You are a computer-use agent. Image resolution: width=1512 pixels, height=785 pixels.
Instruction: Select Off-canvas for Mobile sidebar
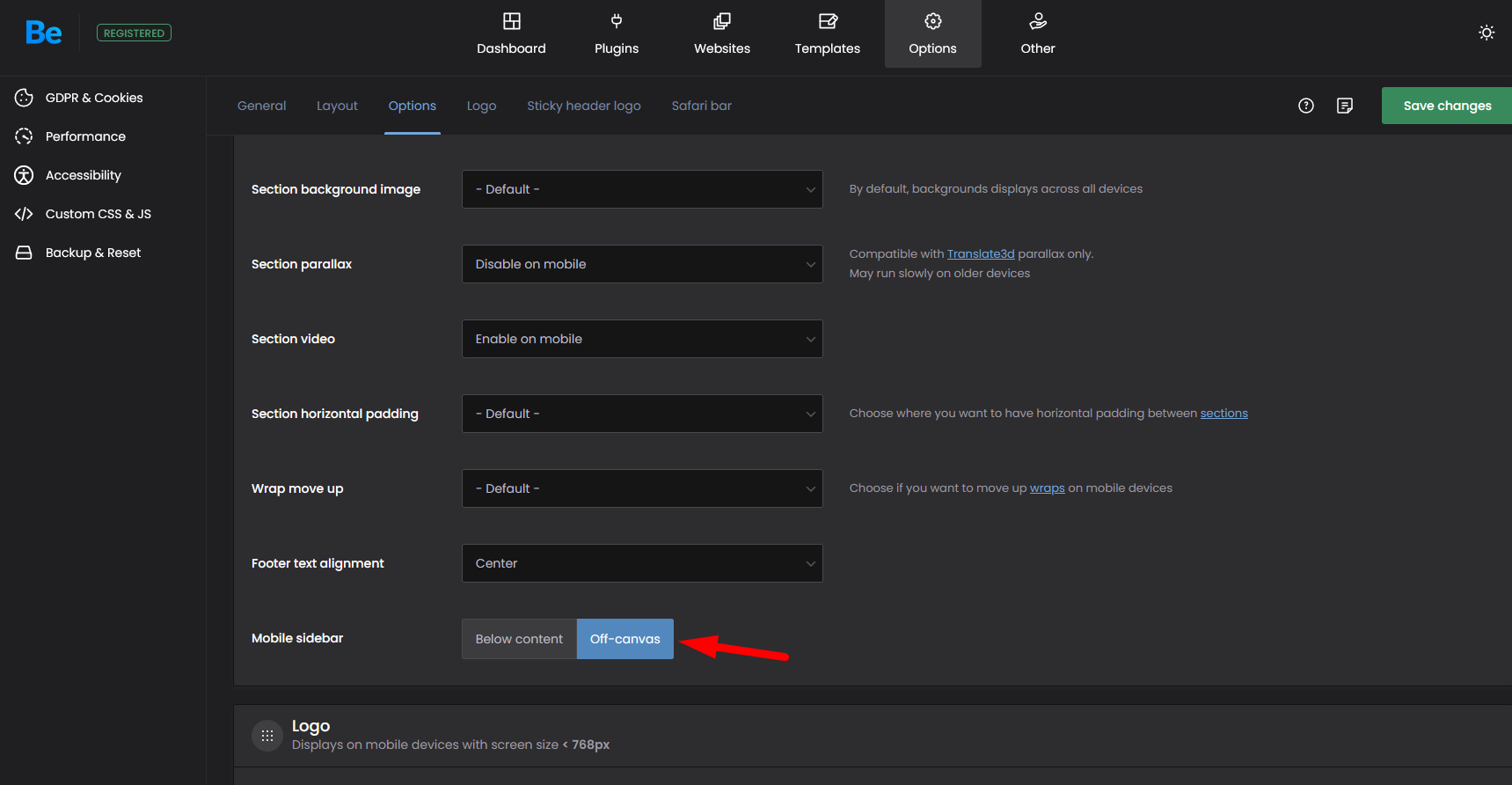click(x=625, y=639)
